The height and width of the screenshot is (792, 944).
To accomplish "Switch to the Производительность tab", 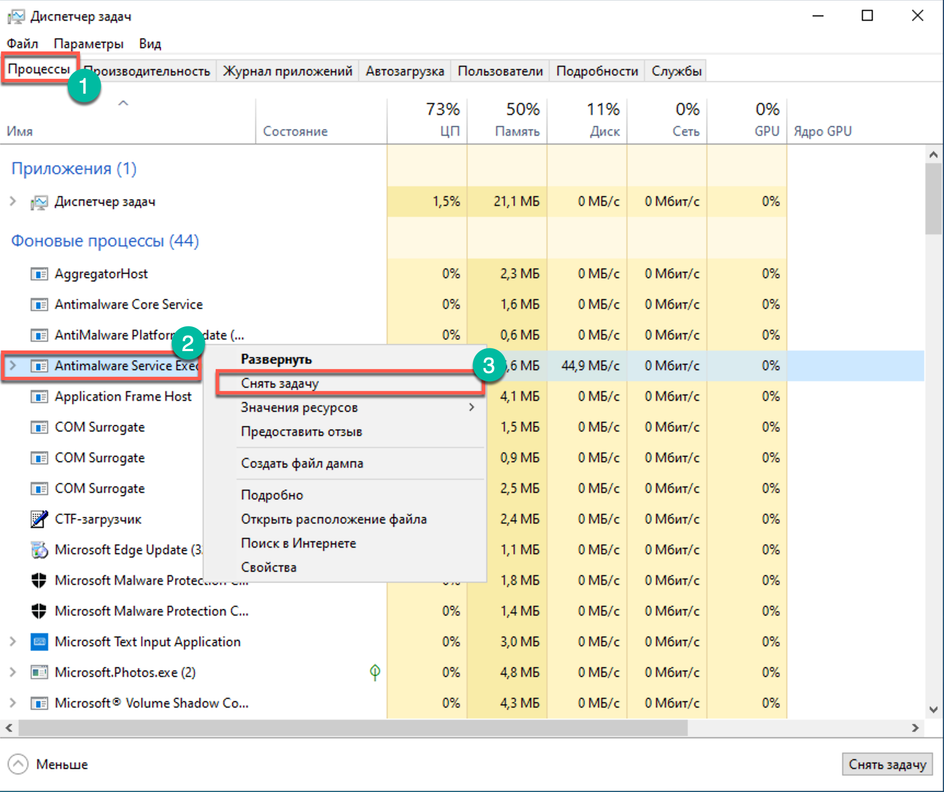I will point(148,71).
